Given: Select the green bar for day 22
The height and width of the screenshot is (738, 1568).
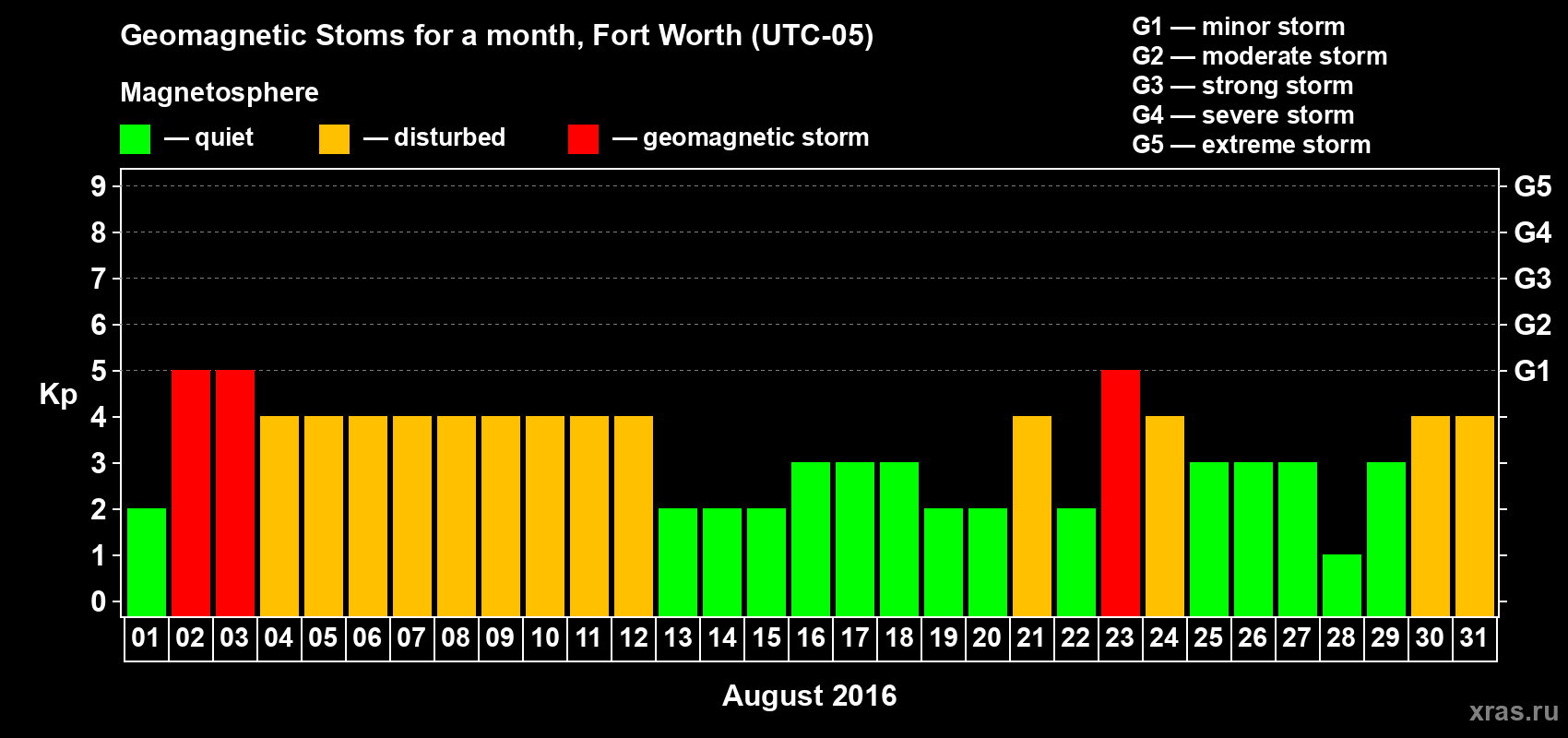Looking at the screenshot, I should point(1076,562).
